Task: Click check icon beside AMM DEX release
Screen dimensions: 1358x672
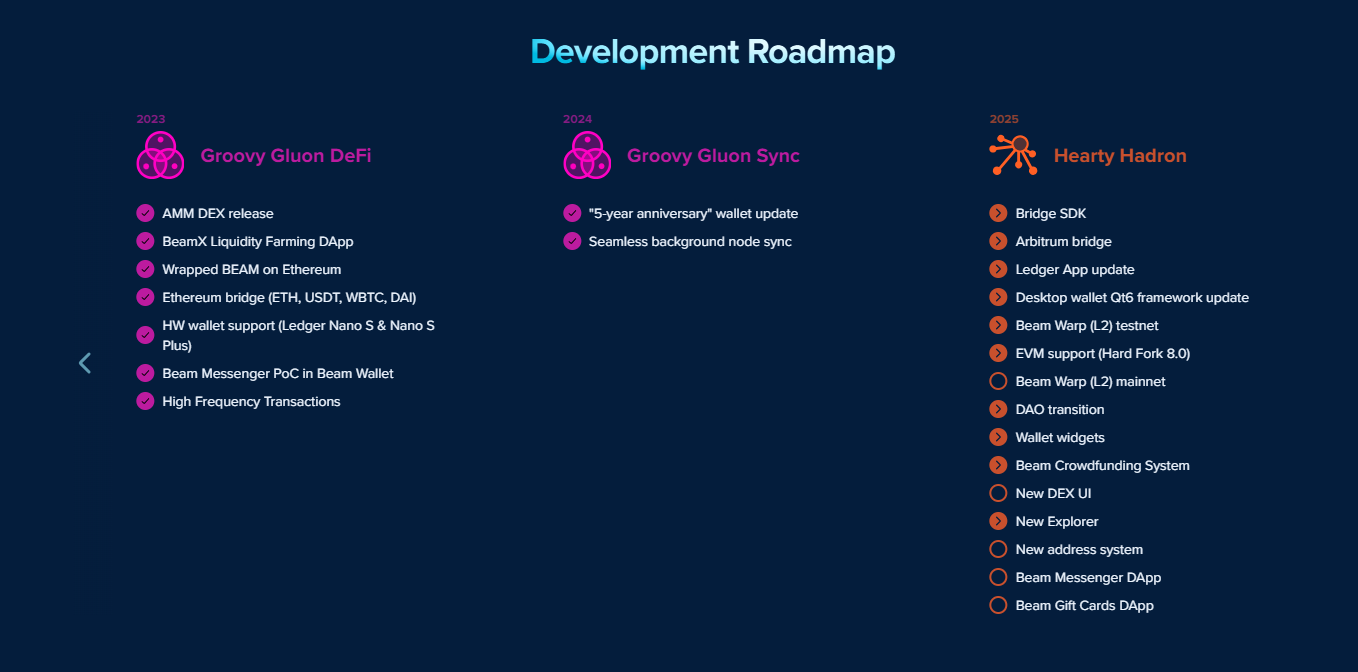Action: 145,213
